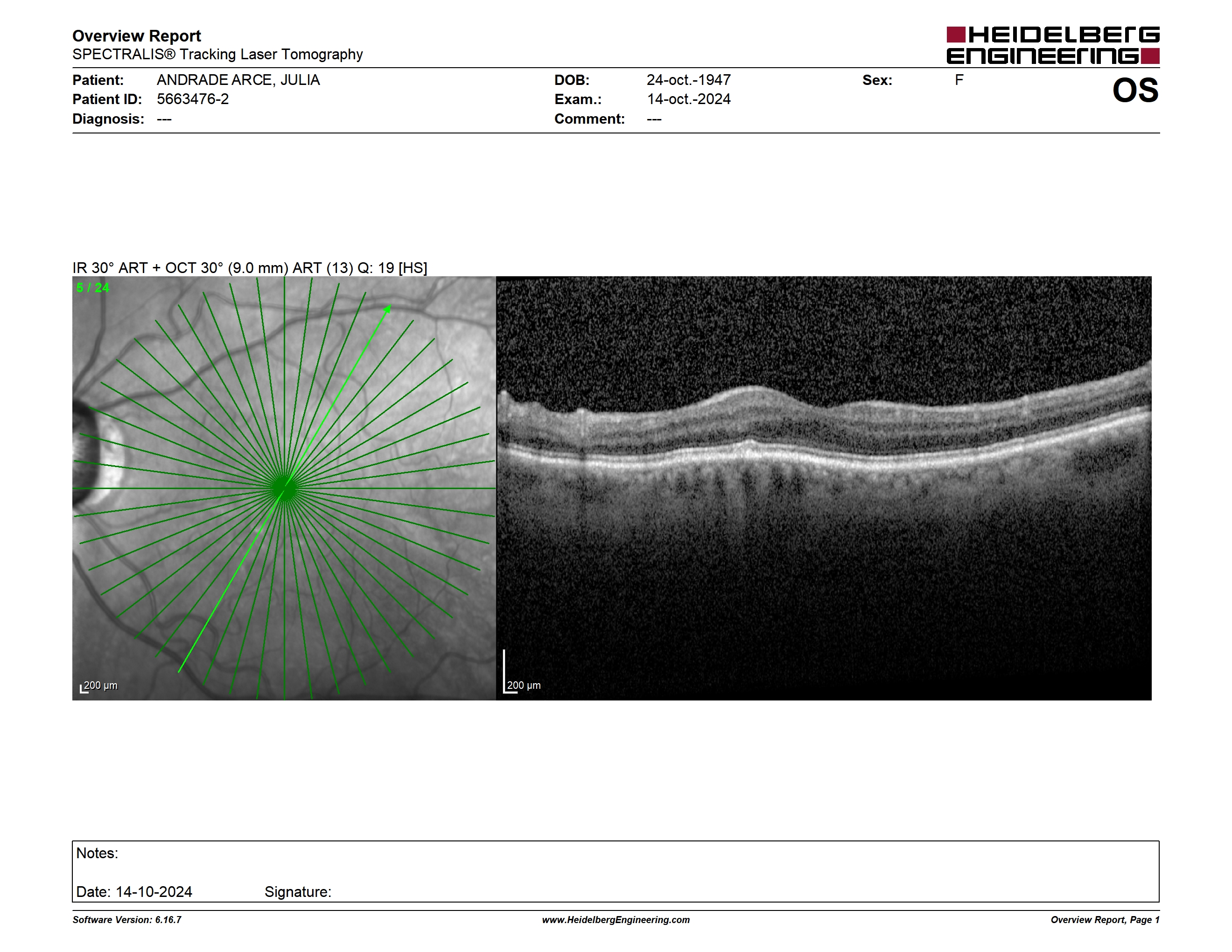Click the Exam. label

click(578, 99)
